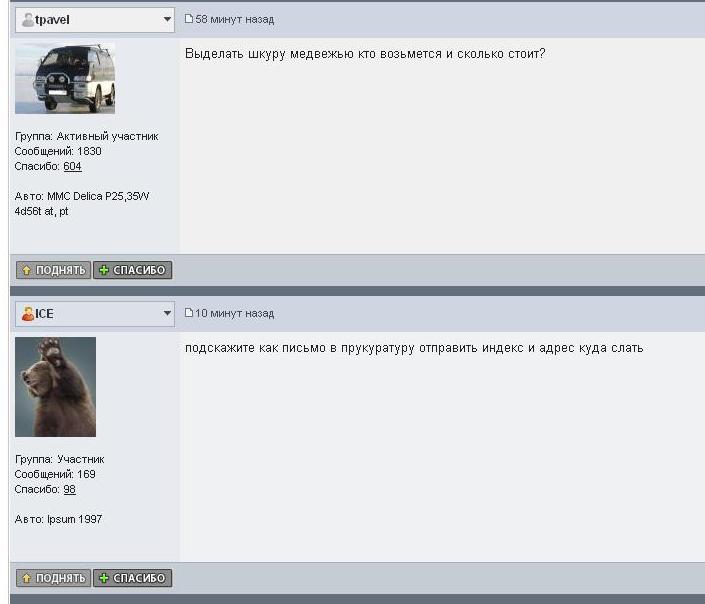Click the orange user icon beside ICE

pyautogui.click(x=27, y=313)
